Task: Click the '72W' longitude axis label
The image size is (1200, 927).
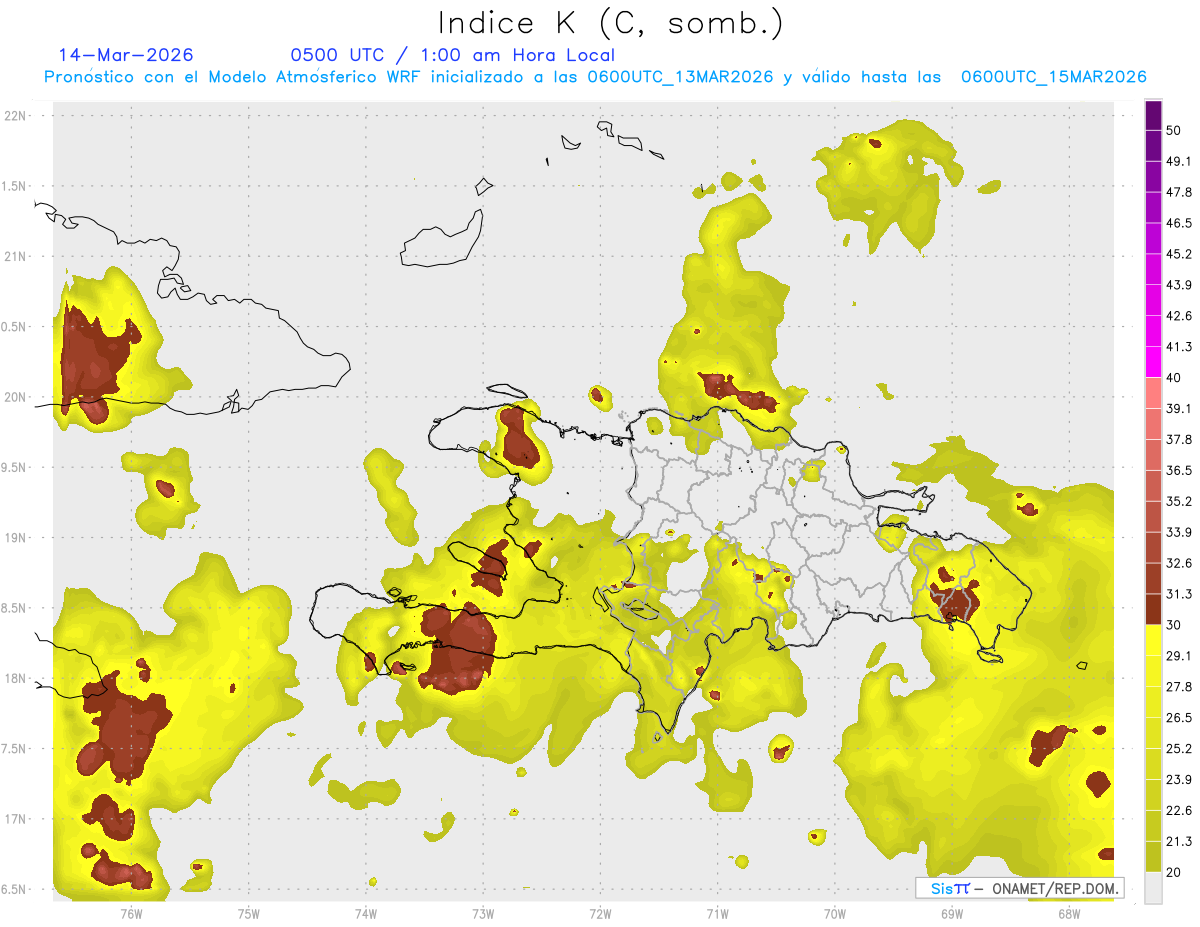Action: (600, 913)
